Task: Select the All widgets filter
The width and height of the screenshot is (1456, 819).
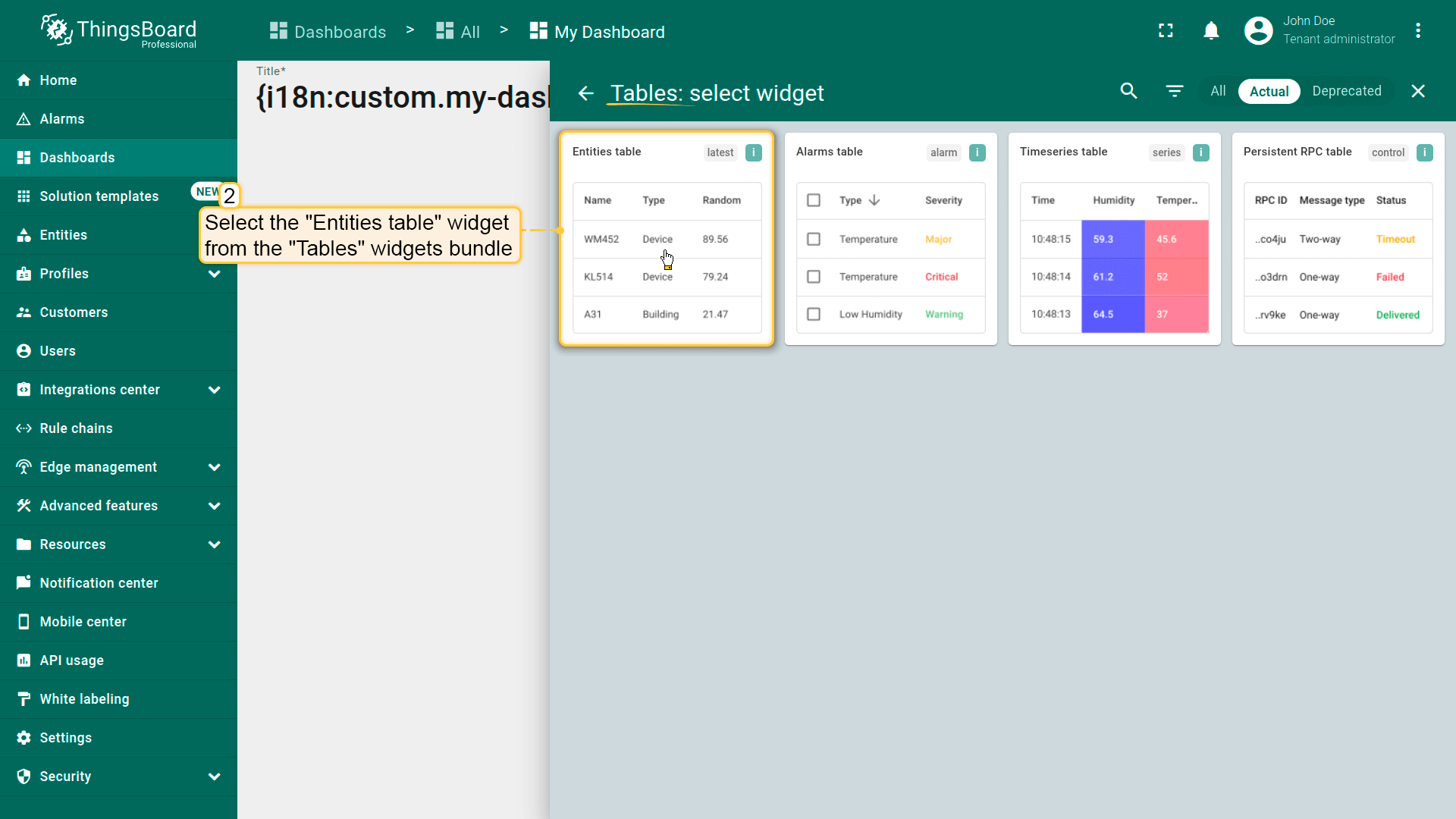Action: pos(1218,91)
